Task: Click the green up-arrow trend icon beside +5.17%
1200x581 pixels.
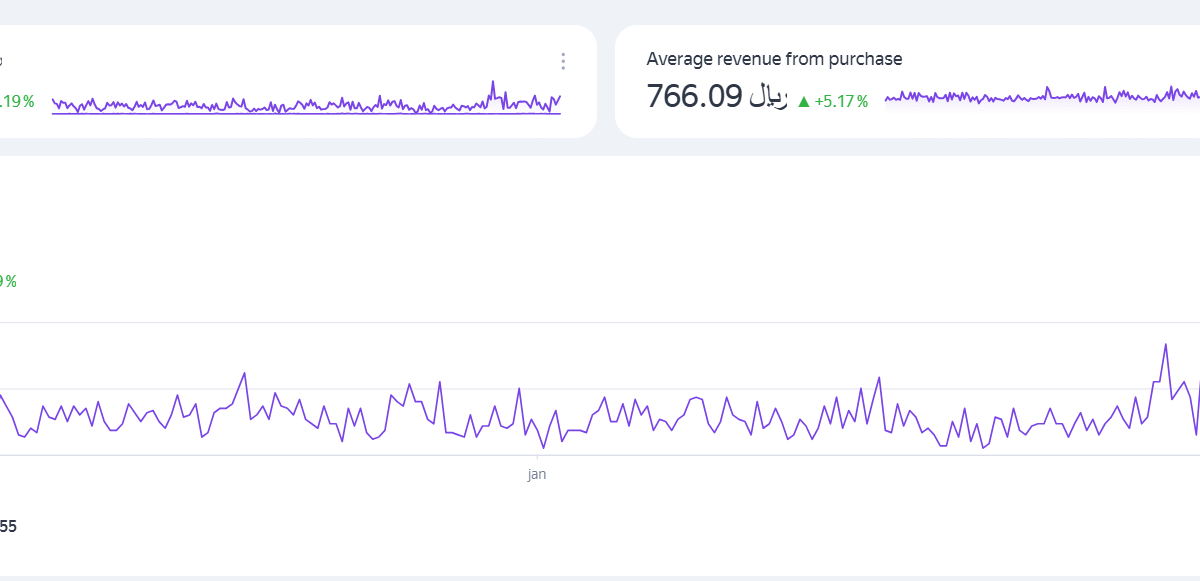Action: click(803, 101)
